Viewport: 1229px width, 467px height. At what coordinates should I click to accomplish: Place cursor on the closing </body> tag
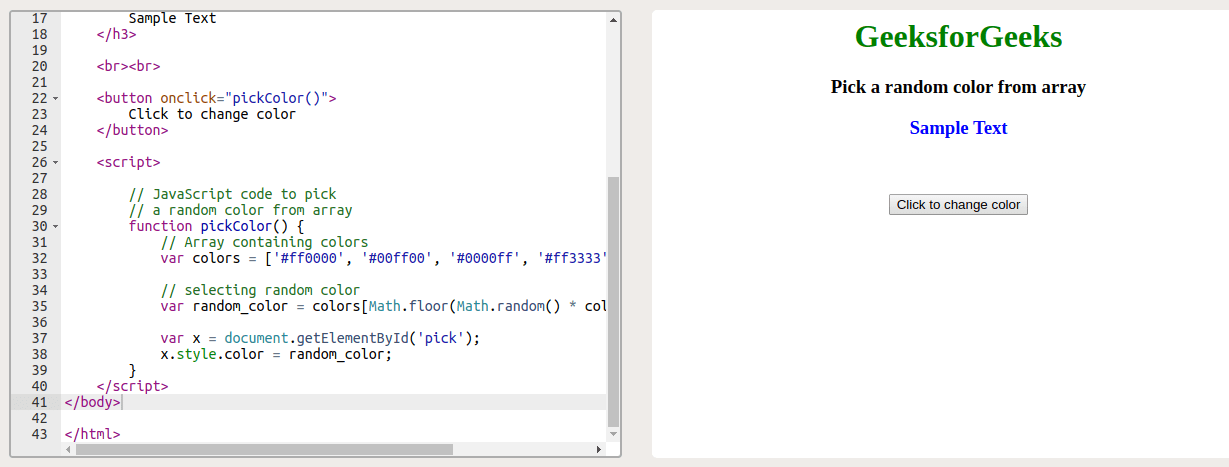92,402
